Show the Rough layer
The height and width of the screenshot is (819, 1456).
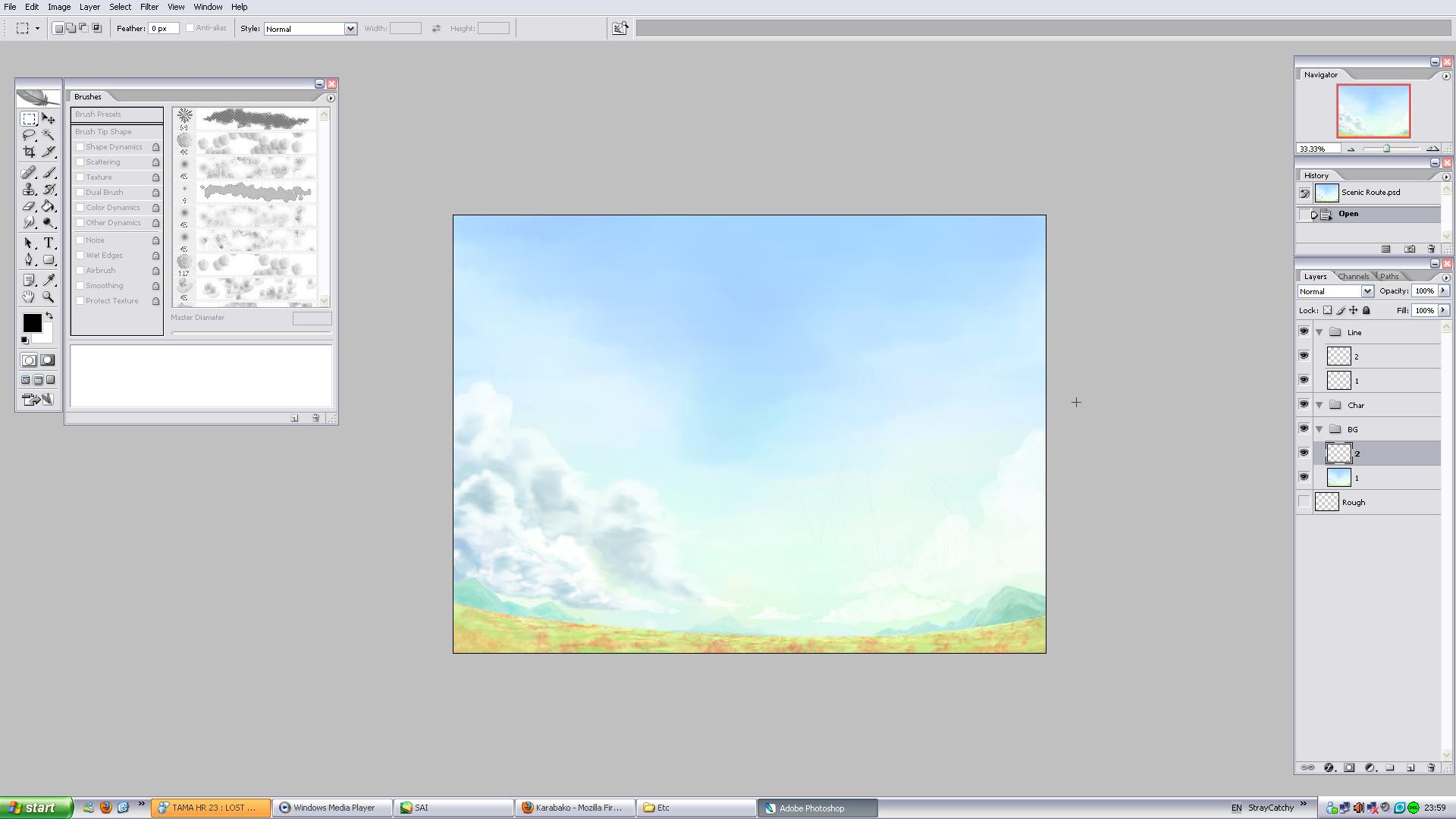[x=1304, y=502]
